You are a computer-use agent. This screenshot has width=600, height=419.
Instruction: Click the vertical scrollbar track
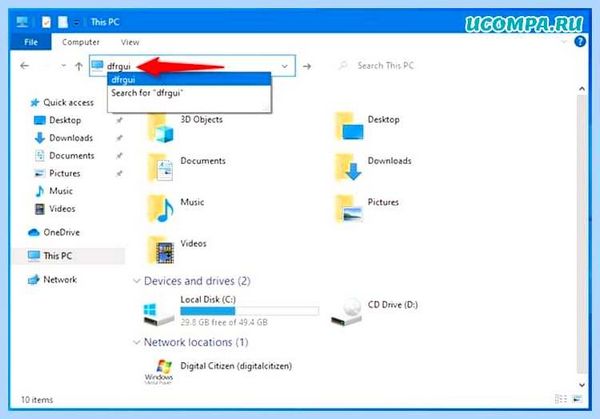(582, 234)
